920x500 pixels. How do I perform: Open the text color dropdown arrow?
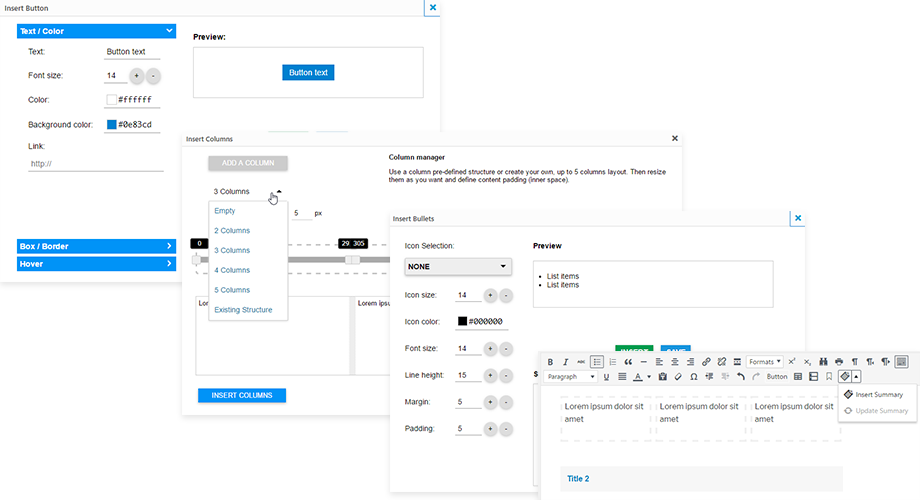pos(649,377)
